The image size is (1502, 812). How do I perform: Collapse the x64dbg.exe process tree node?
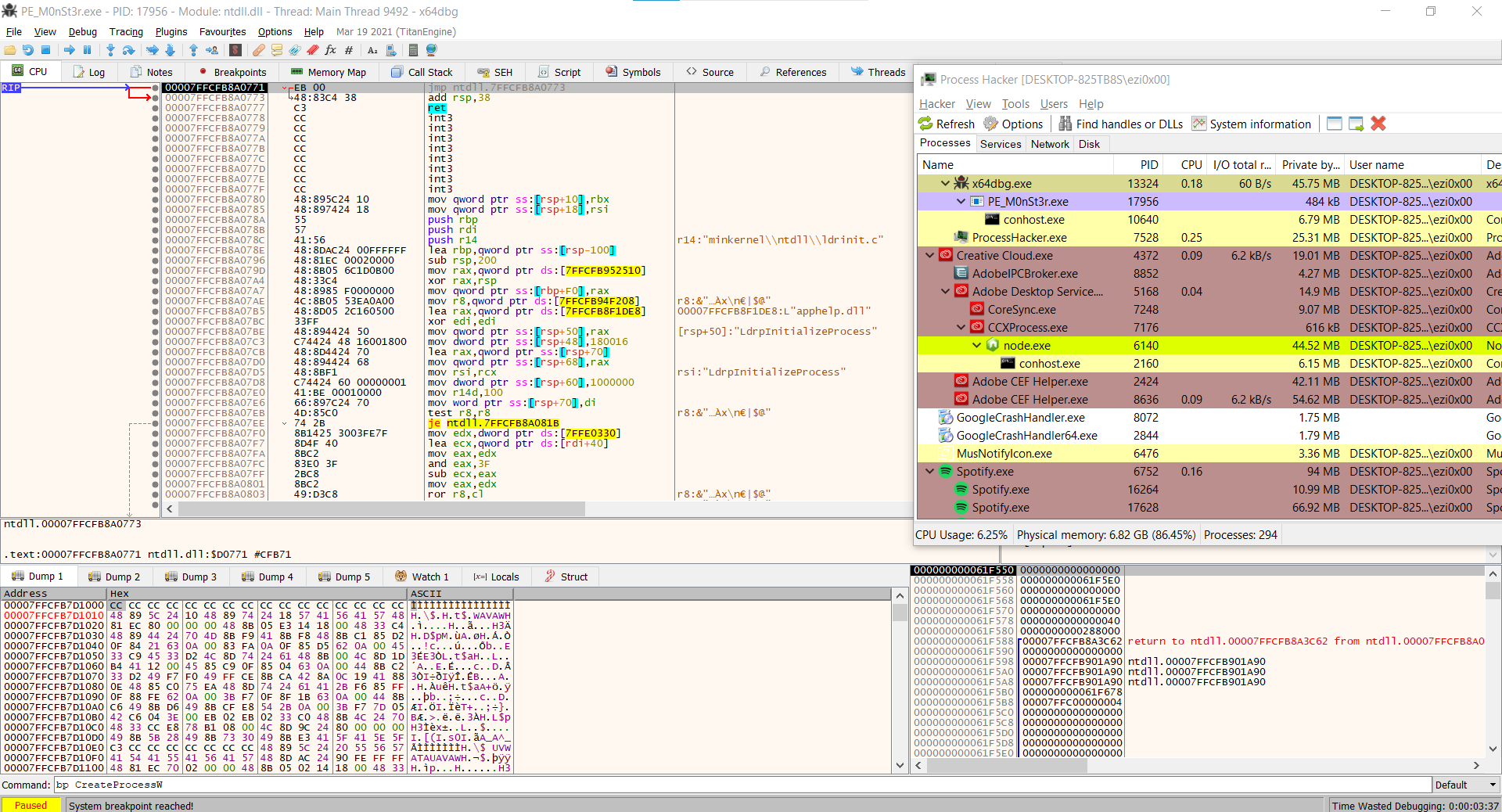[945, 183]
